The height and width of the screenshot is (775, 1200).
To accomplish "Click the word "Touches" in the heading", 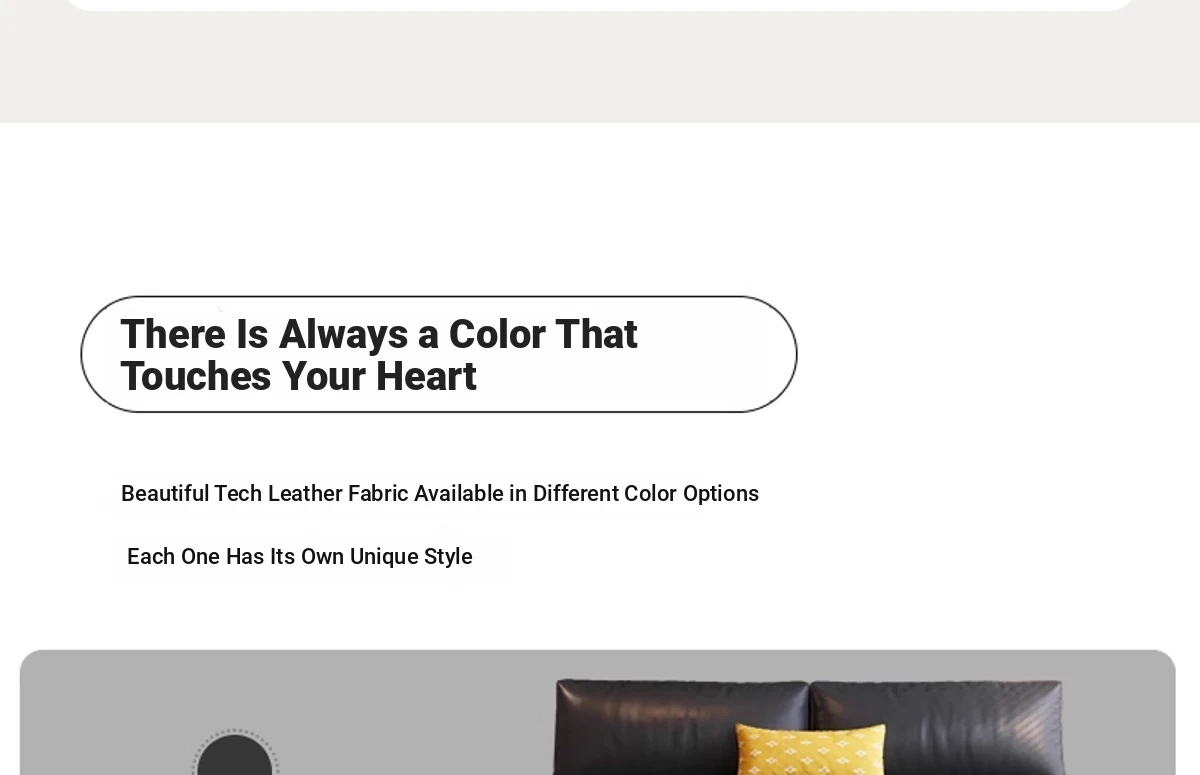I will pos(196,377).
